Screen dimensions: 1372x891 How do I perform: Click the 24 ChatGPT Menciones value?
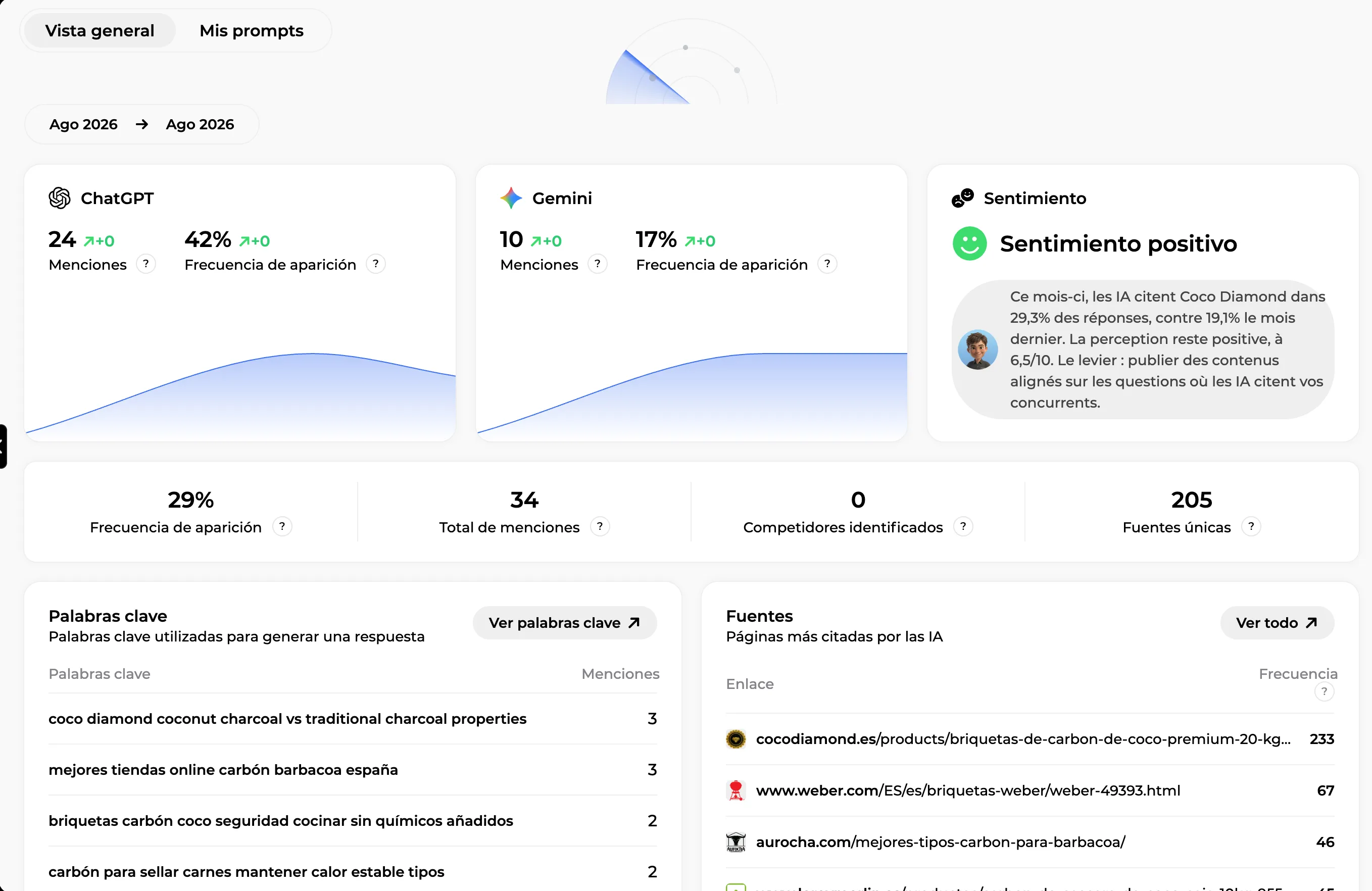point(62,239)
